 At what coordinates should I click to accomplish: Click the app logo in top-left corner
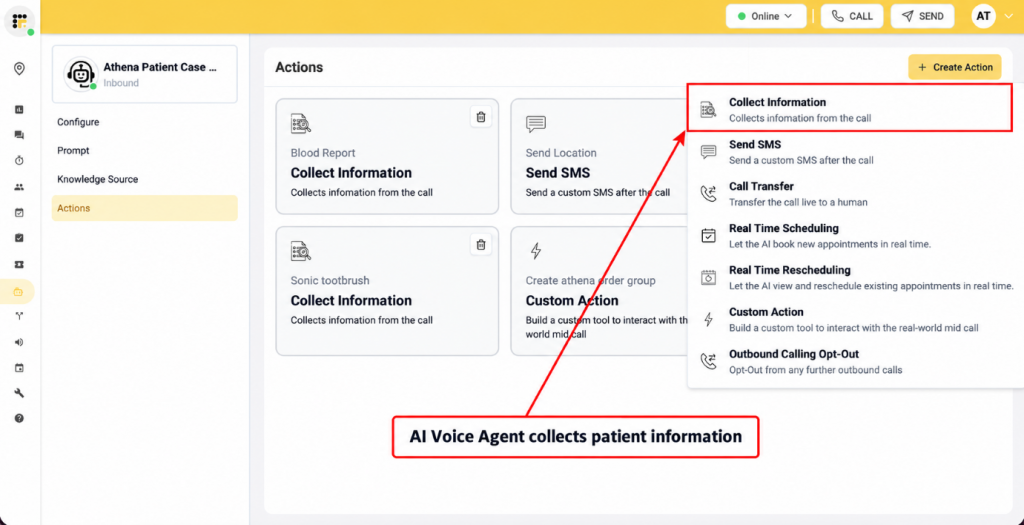click(20, 20)
